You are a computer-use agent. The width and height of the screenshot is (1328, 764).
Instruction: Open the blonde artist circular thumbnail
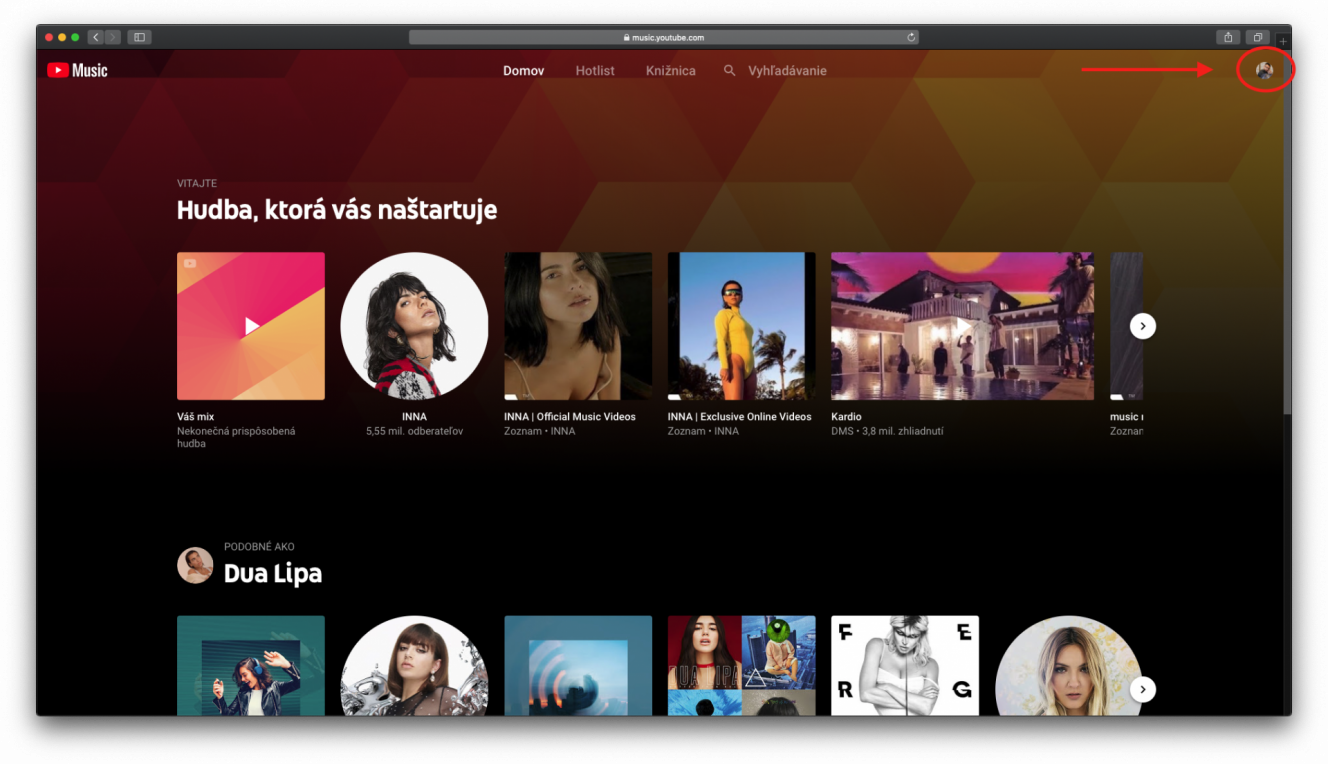1069,665
